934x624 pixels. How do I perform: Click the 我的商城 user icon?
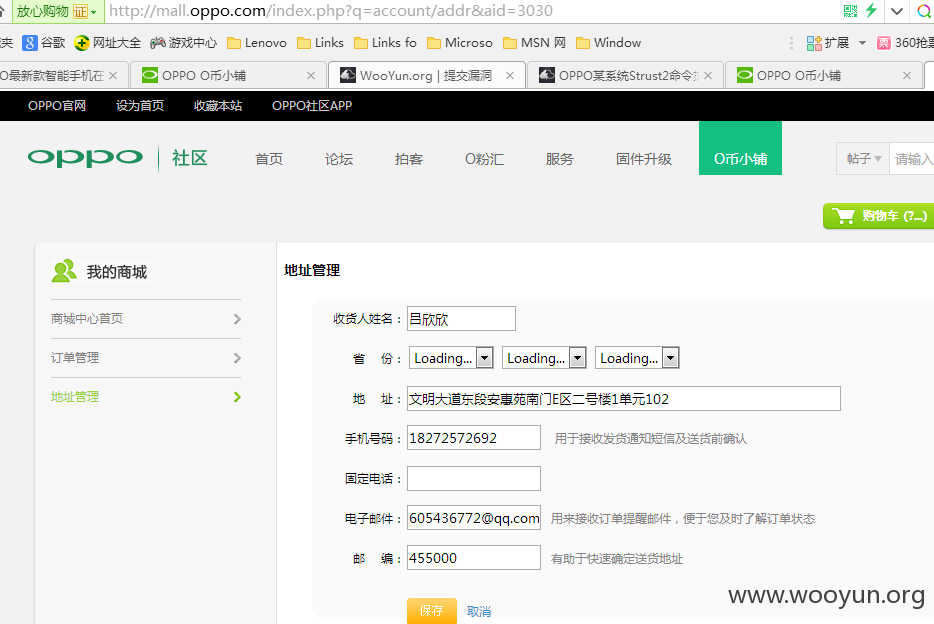pos(64,271)
